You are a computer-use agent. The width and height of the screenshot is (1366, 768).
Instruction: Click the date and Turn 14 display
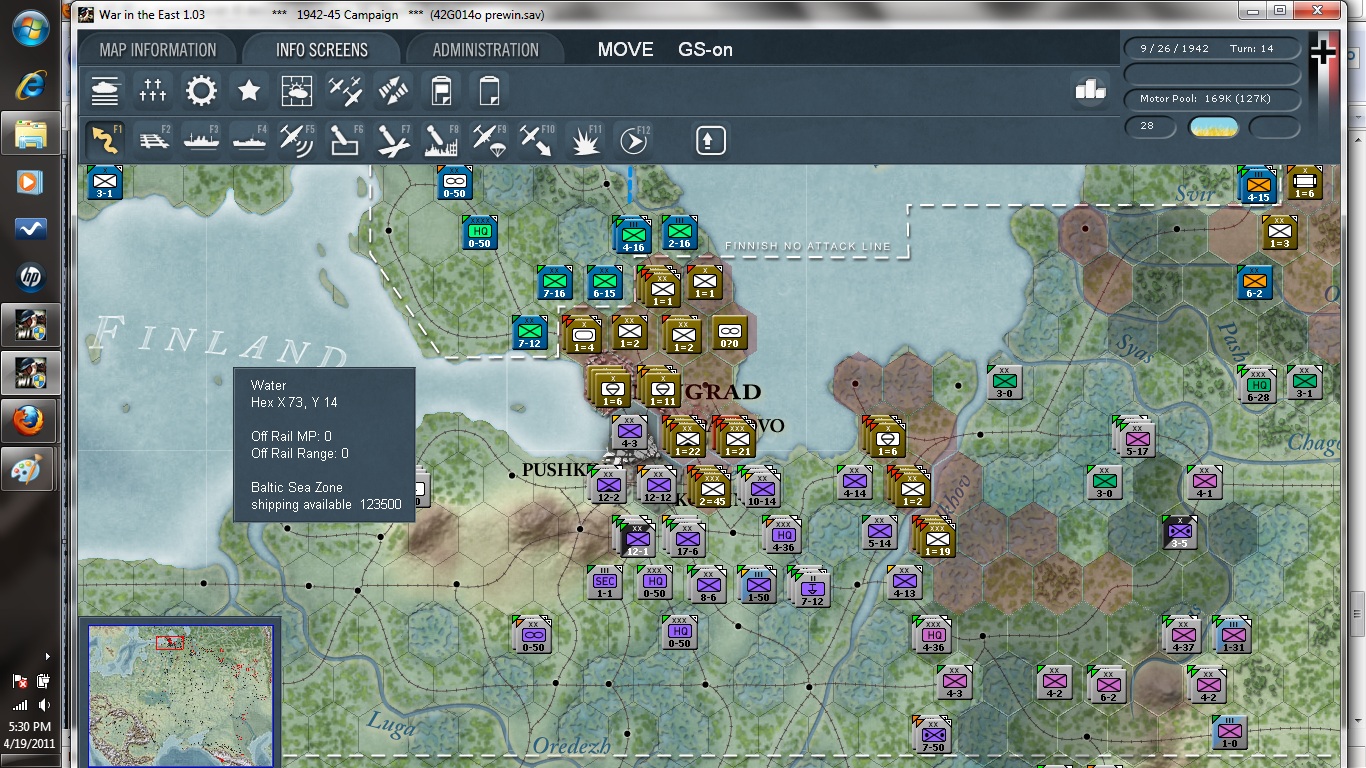point(1212,48)
